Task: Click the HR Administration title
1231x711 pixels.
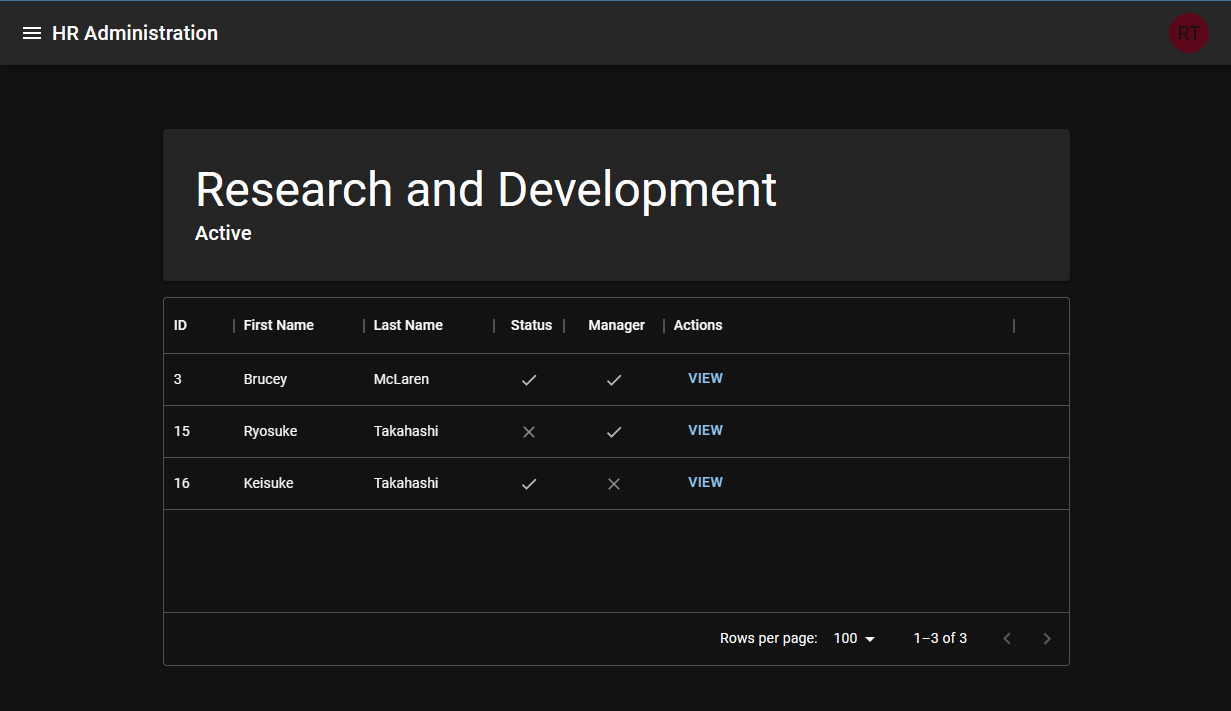Action: click(134, 32)
